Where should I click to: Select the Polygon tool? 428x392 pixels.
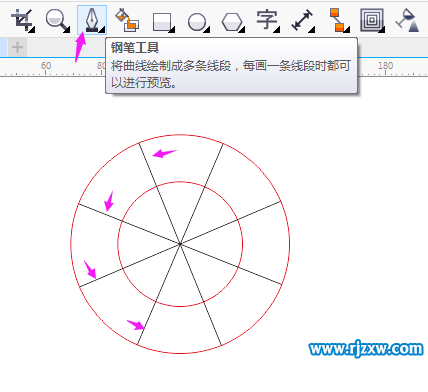[233, 22]
